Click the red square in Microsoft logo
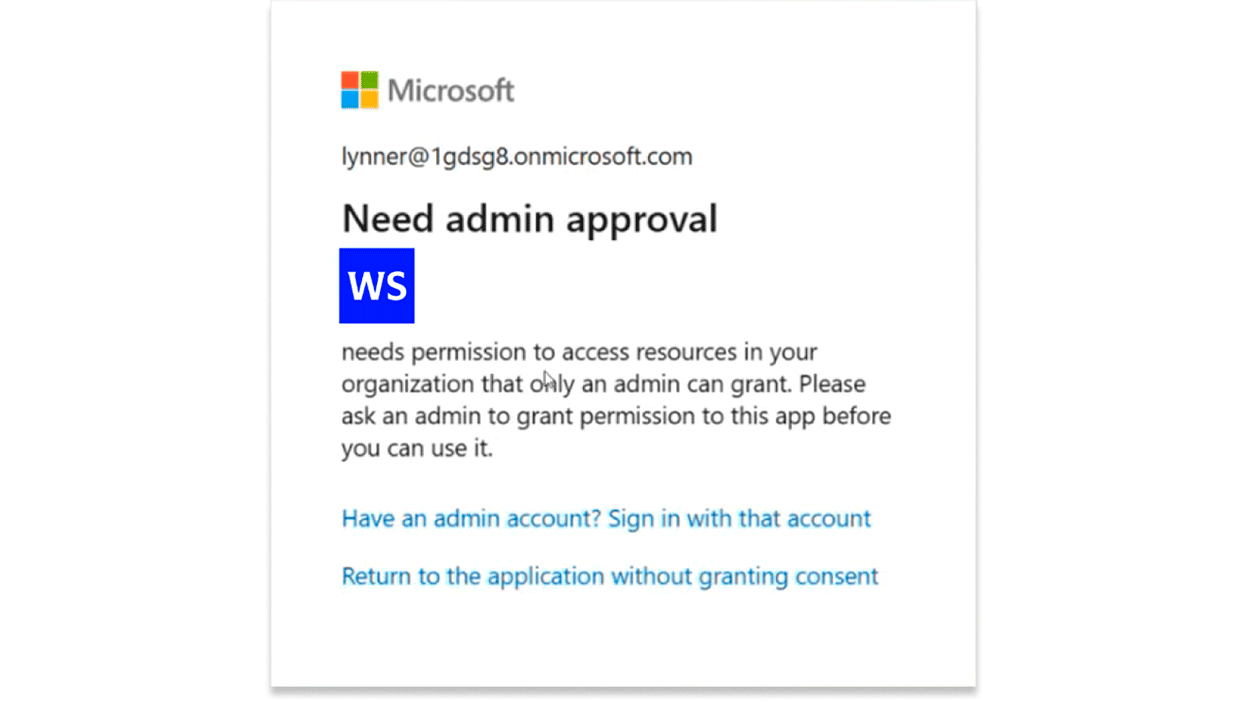This screenshot has width=1248, height=702. pos(350,80)
